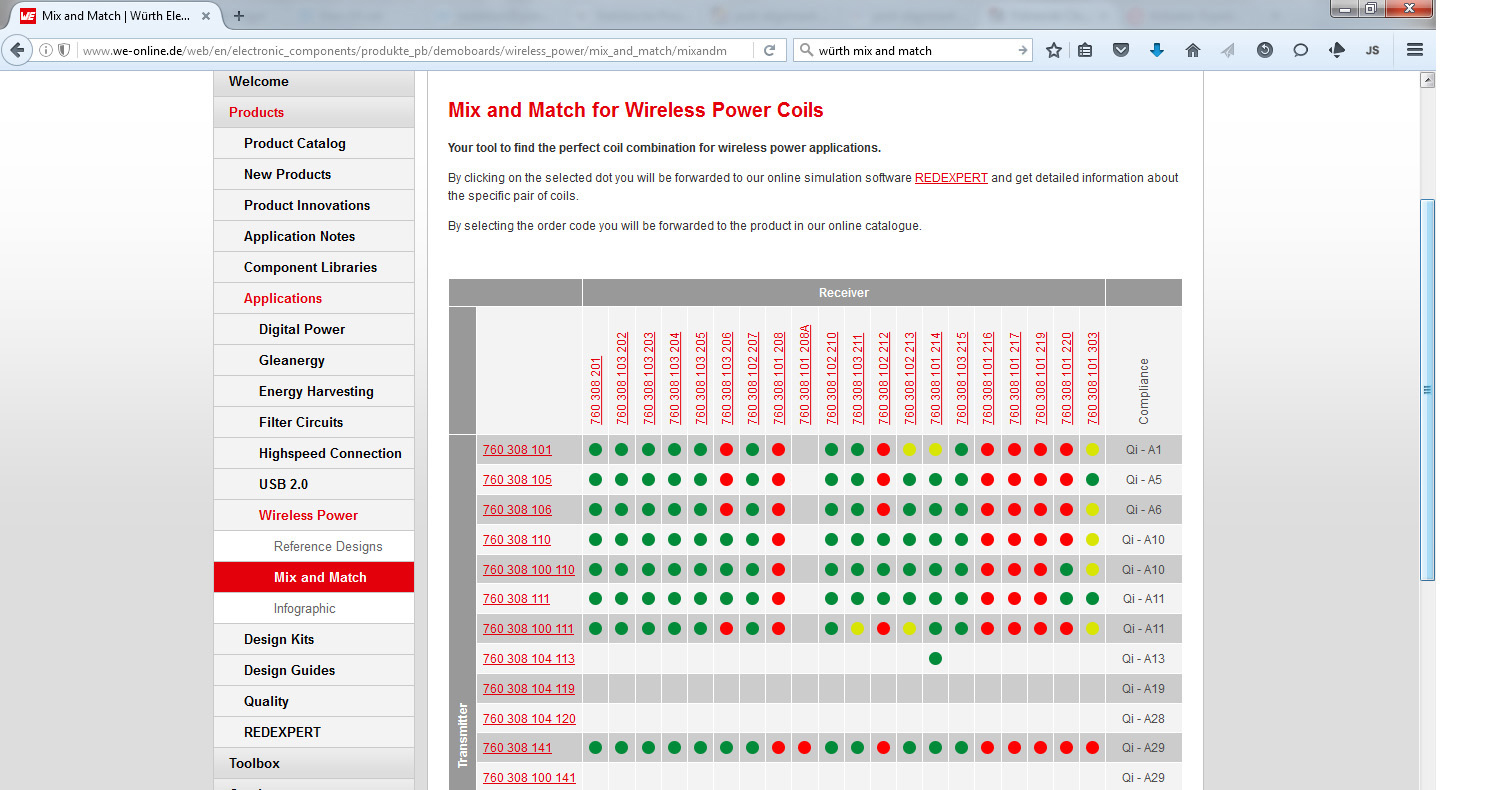The image size is (1488, 790).
Task: Open Digital Power application page
Action: pyautogui.click(x=314, y=329)
